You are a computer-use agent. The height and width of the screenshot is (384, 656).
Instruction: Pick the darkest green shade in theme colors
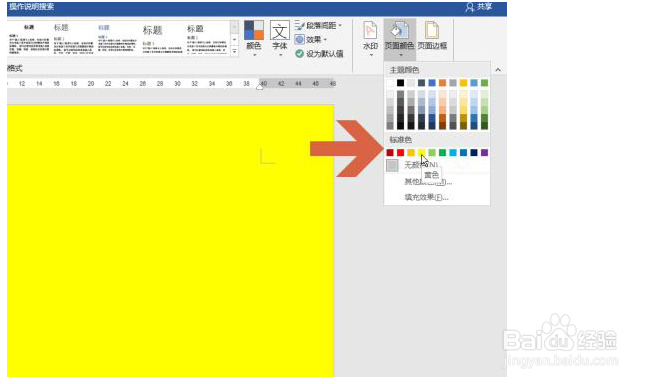coord(484,125)
